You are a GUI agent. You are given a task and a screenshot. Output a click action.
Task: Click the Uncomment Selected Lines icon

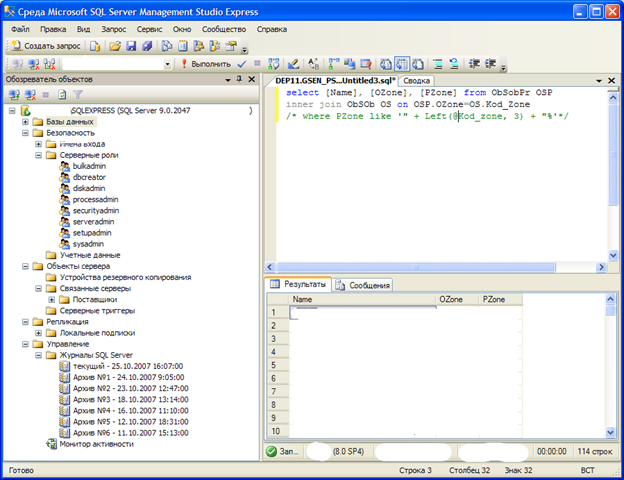coord(454,64)
